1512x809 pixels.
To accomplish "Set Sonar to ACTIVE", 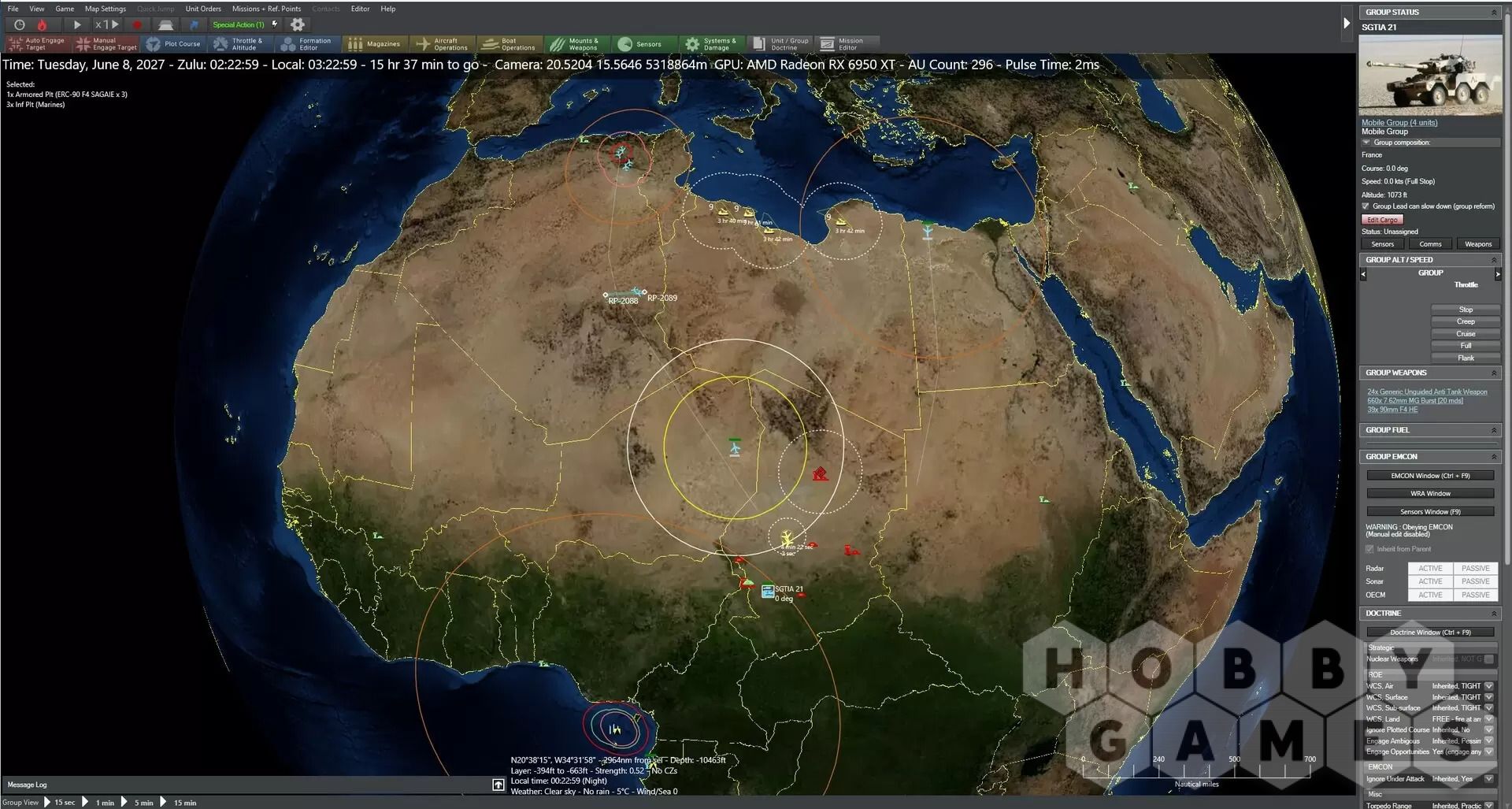I will (x=1430, y=582).
